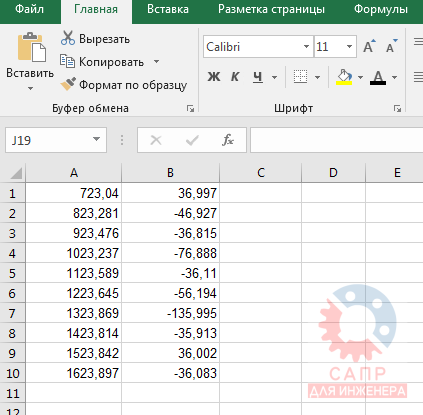This screenshot has height=415, width=423.
Task: Open borders dropdown arrow
Action: pos(317,77)
